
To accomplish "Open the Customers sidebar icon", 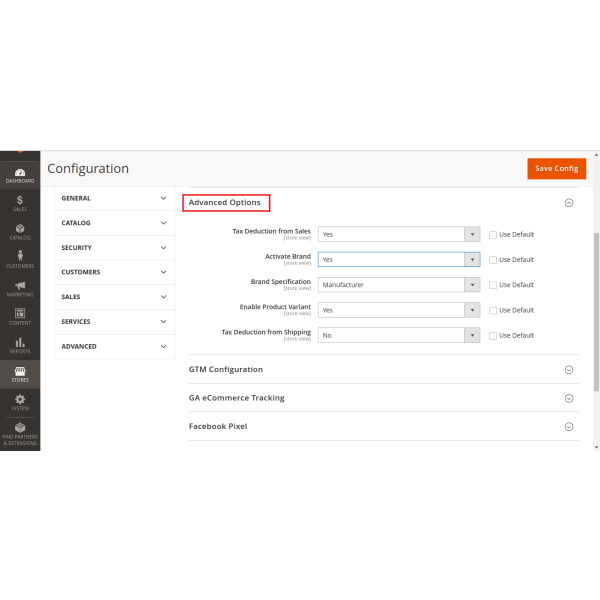I will click(x=20, y=259).
